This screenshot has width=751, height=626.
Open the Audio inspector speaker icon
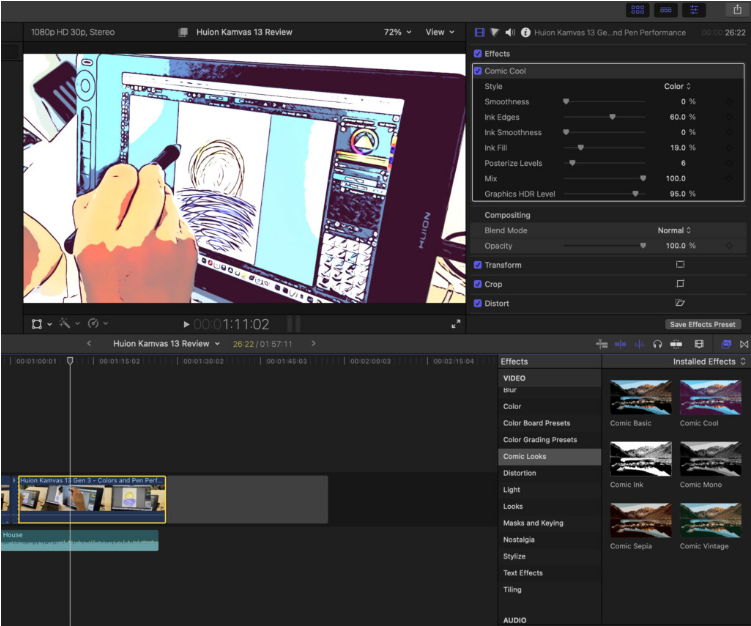pyautogui.click(x=510, y=32)
